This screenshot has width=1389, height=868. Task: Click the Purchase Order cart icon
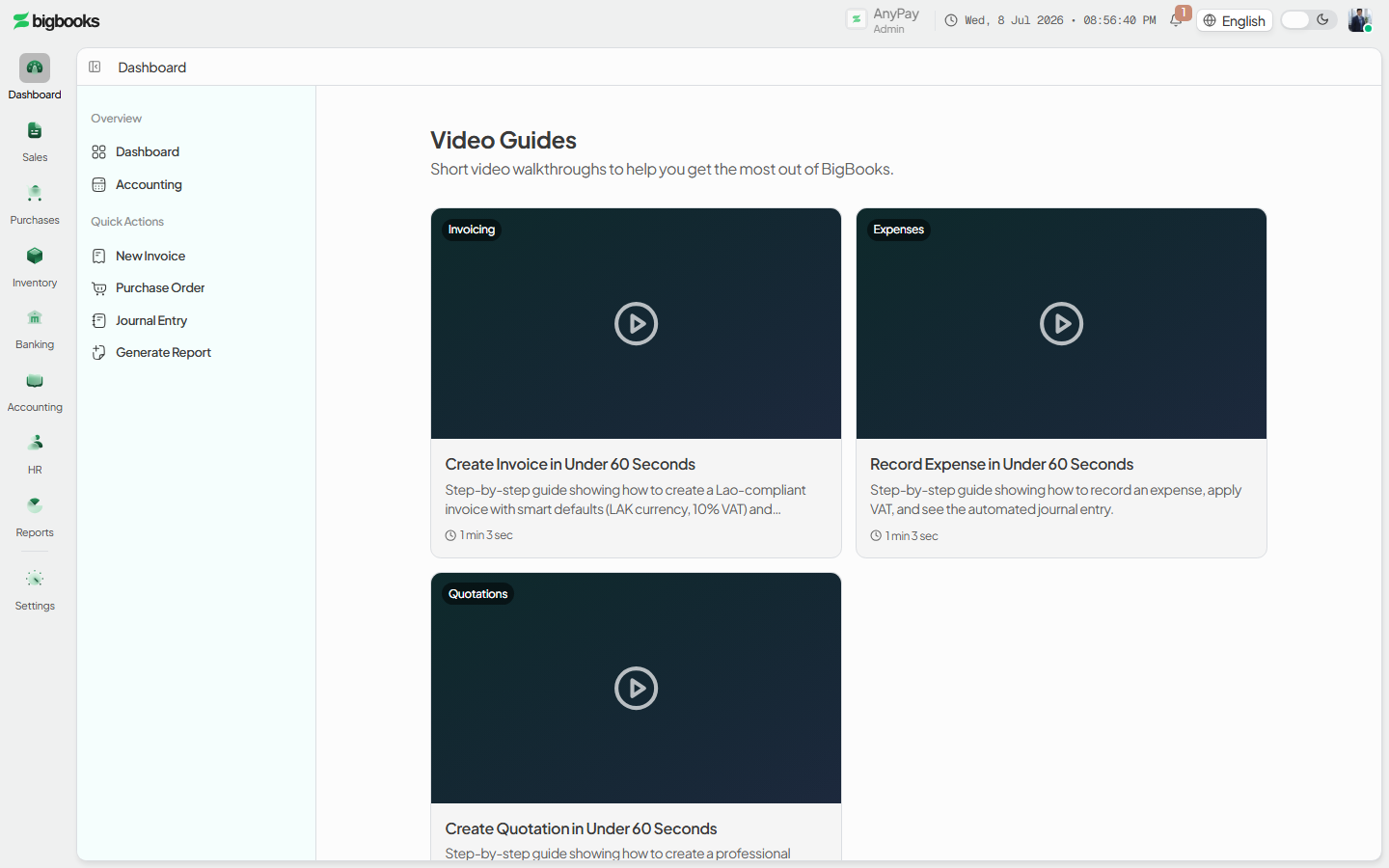point(98,288)
